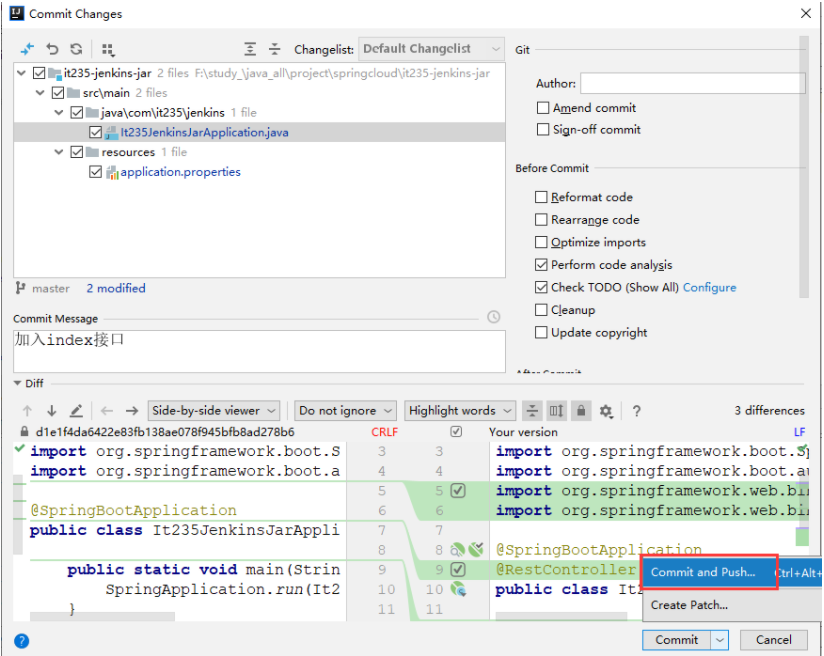
Task: Toggle the diff scroll-sync lock icon
Action: coord(581,411)
